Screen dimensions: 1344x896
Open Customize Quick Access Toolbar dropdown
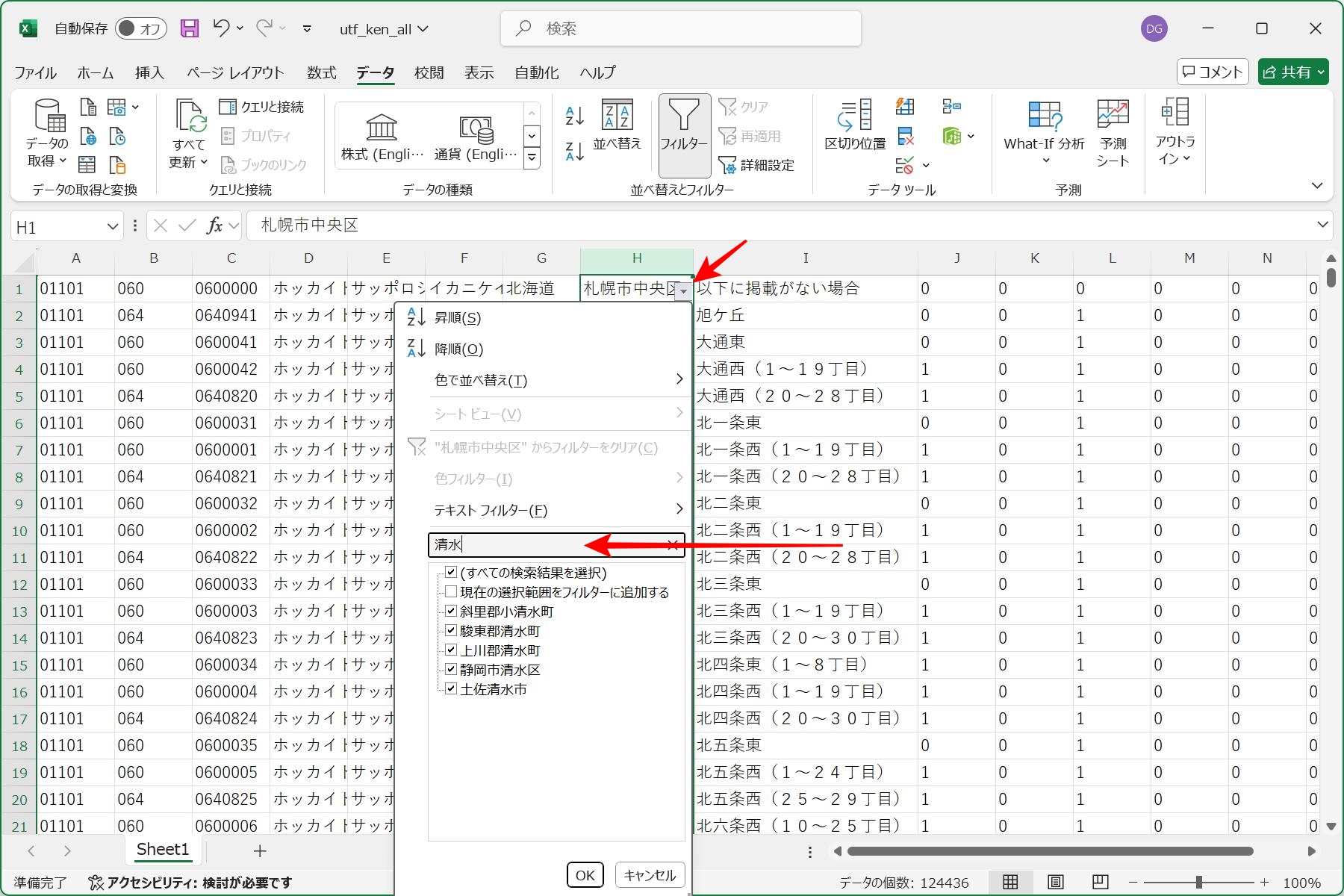click(307, 29)
